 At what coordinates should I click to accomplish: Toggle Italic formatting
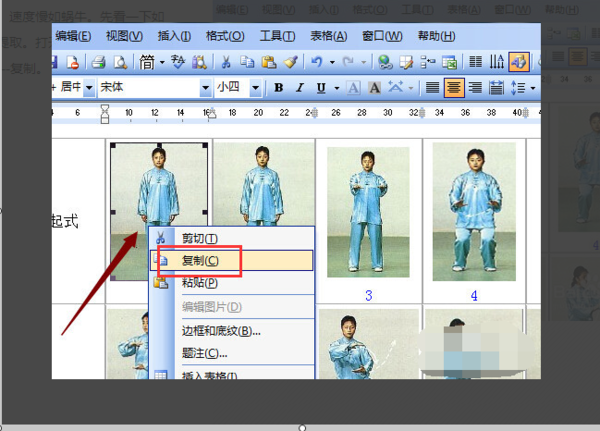[300, 88]
